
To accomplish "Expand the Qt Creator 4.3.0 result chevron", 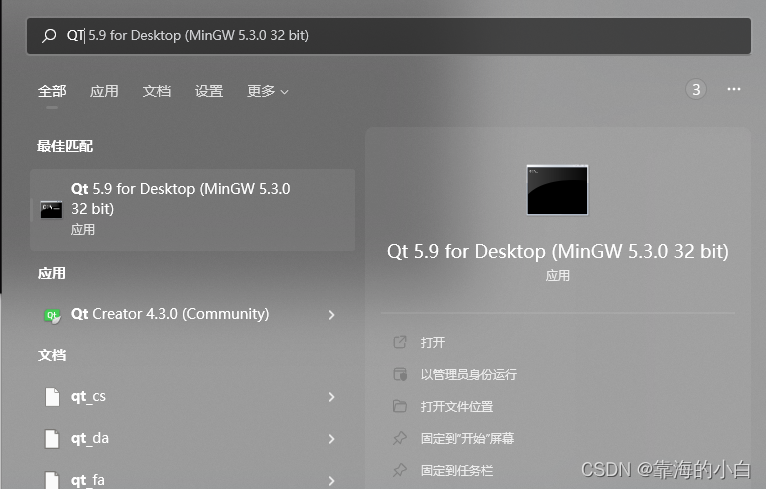I will click(331, 315).
